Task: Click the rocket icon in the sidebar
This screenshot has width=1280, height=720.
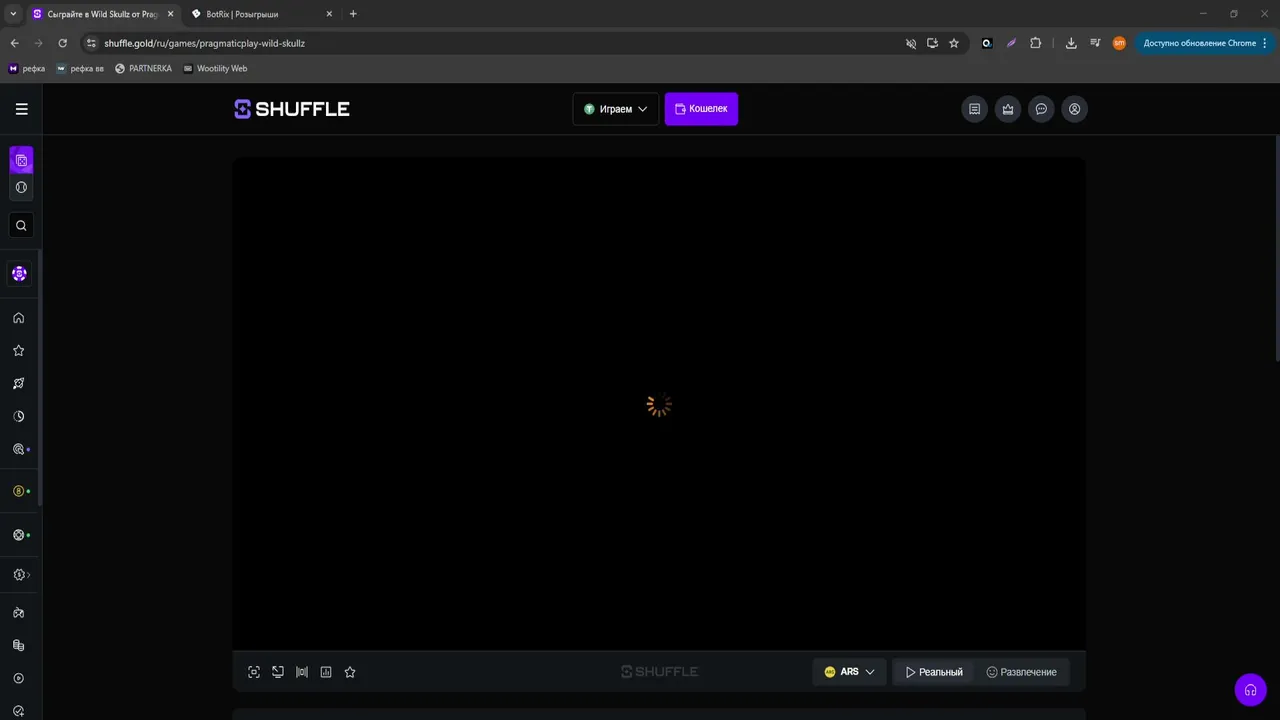Action: 18,384
